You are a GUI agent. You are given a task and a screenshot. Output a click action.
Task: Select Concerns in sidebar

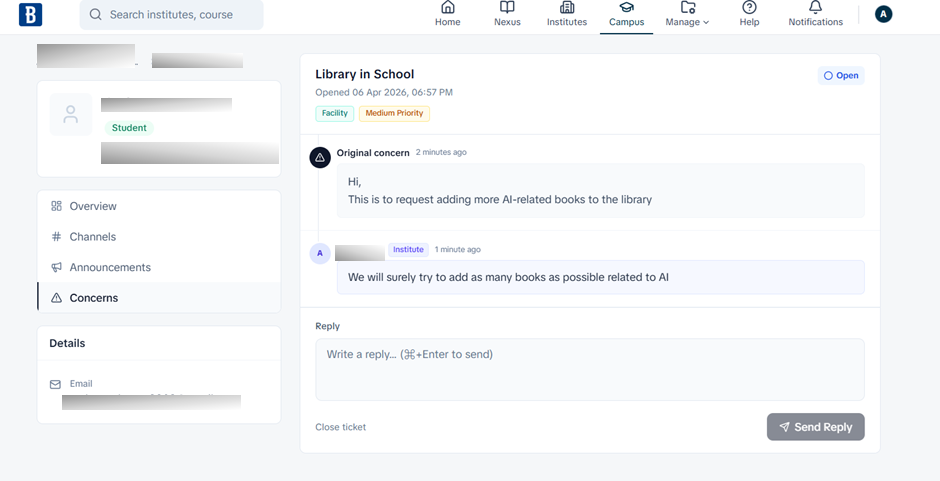click(x=93, y=298)
